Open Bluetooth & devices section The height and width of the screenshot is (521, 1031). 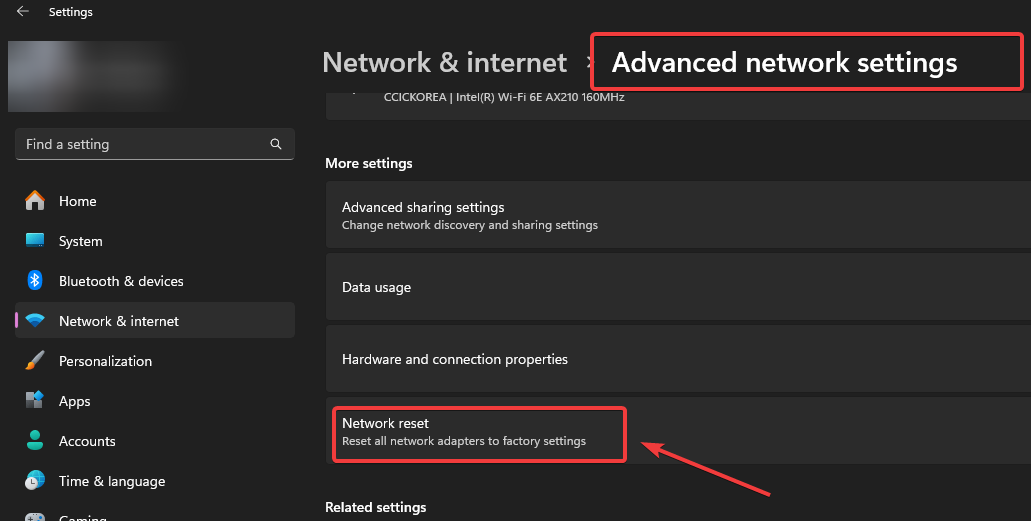155,282
